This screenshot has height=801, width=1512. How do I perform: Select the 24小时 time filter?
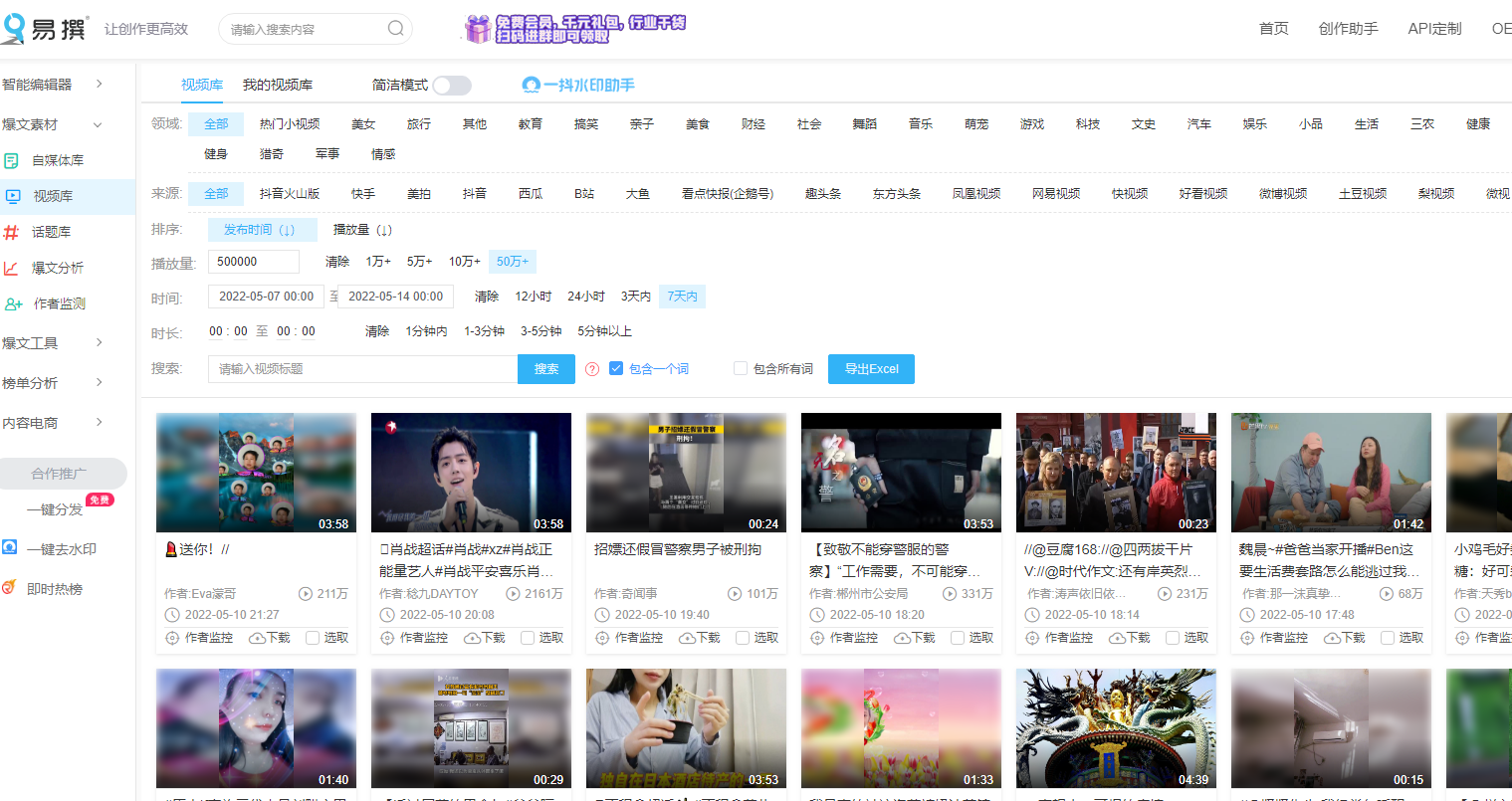[586, 297]
